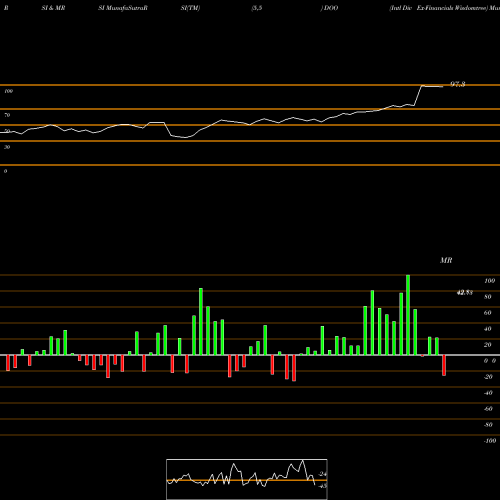This screenshot has width=500, height=500.
Task: Click the -24 label in mini chart
Action: (322, 474)
